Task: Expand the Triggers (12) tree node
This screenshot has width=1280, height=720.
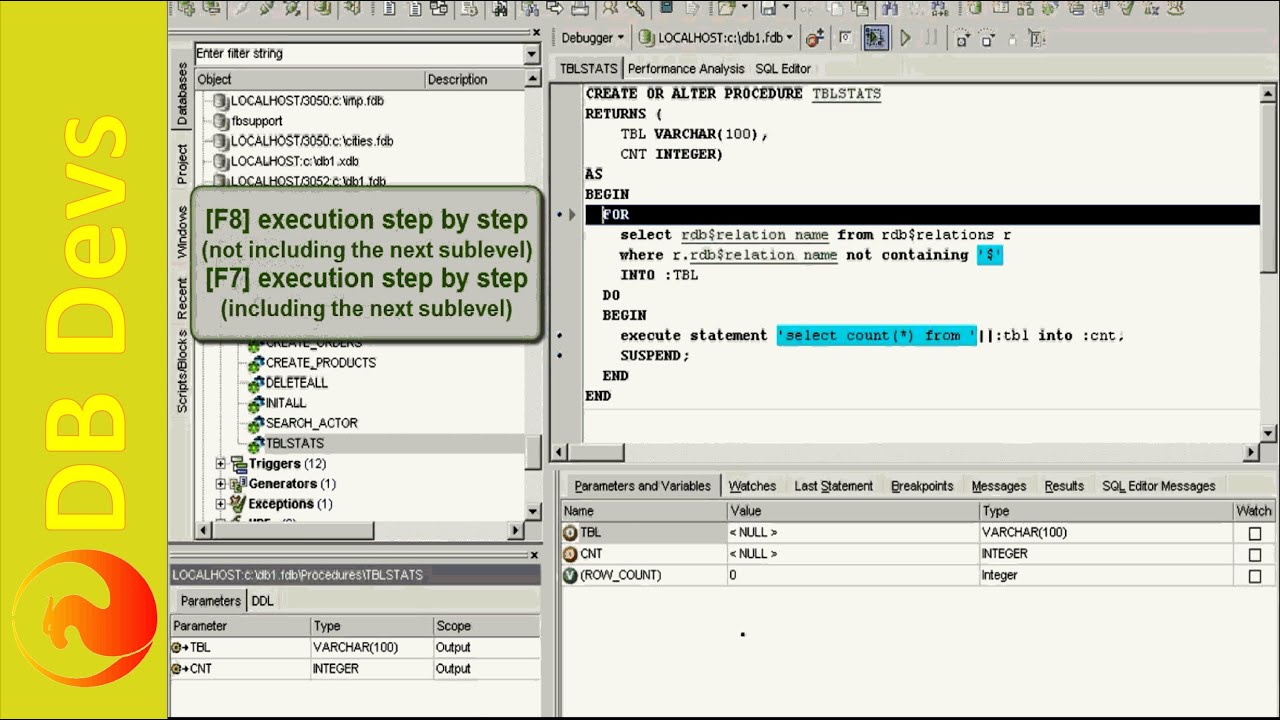Action: (221, 464)
